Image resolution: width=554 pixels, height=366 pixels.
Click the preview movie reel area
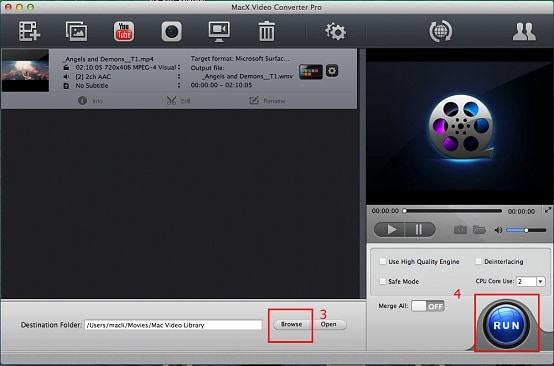[460, 126]
